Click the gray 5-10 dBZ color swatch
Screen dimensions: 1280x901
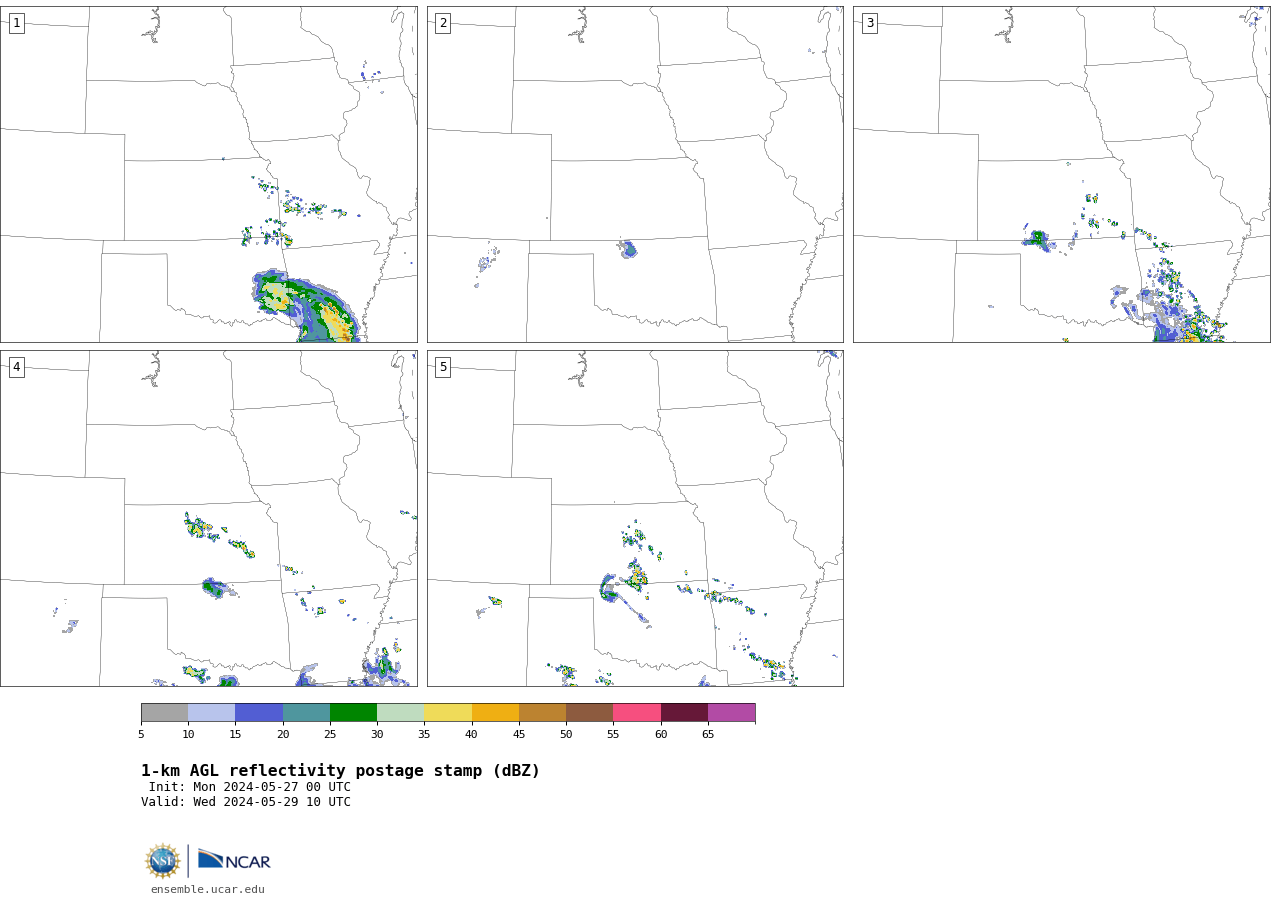pyautogui.click(x=164, y=713)
